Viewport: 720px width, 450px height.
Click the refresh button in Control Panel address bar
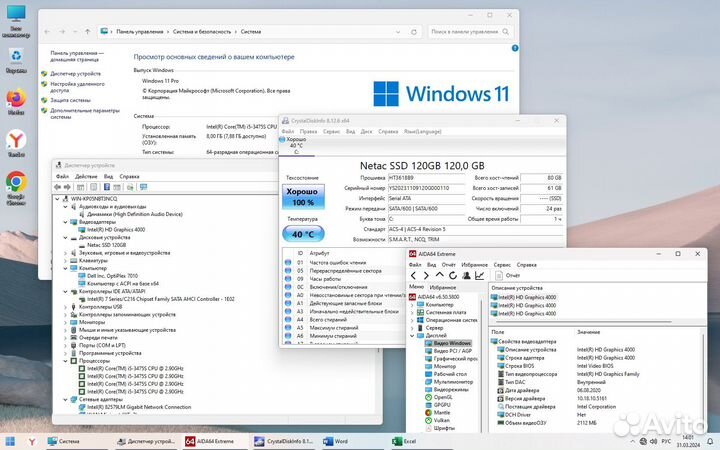[x=414, y=32]
